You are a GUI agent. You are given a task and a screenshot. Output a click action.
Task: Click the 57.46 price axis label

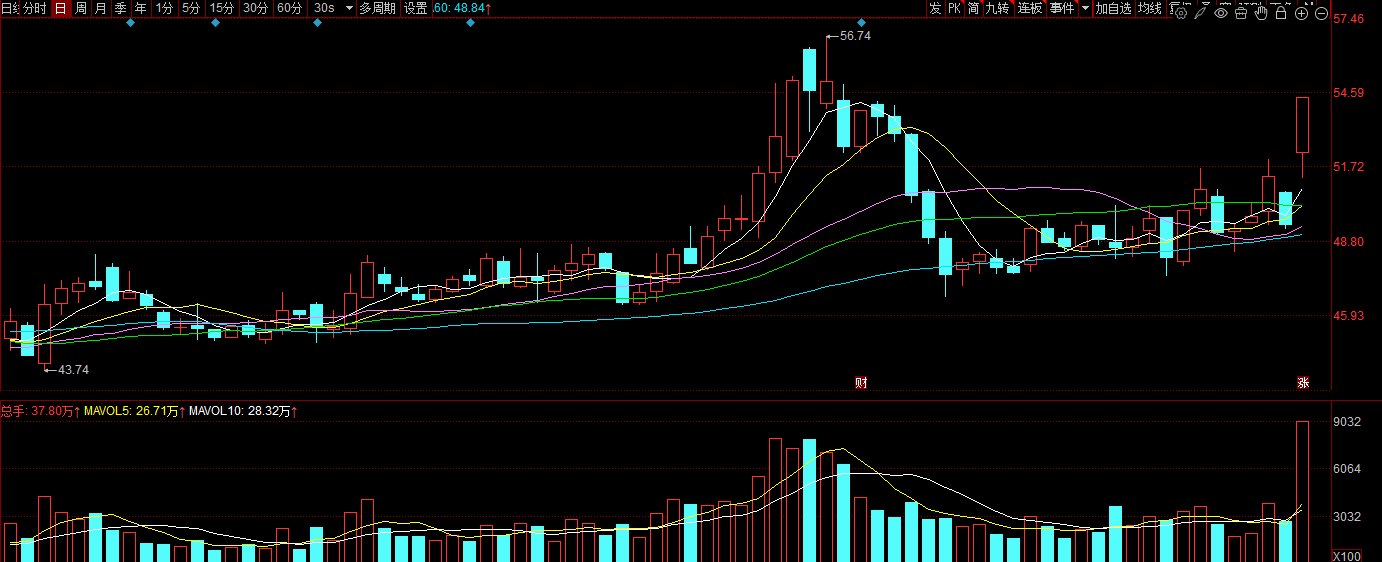[1348, 19]
